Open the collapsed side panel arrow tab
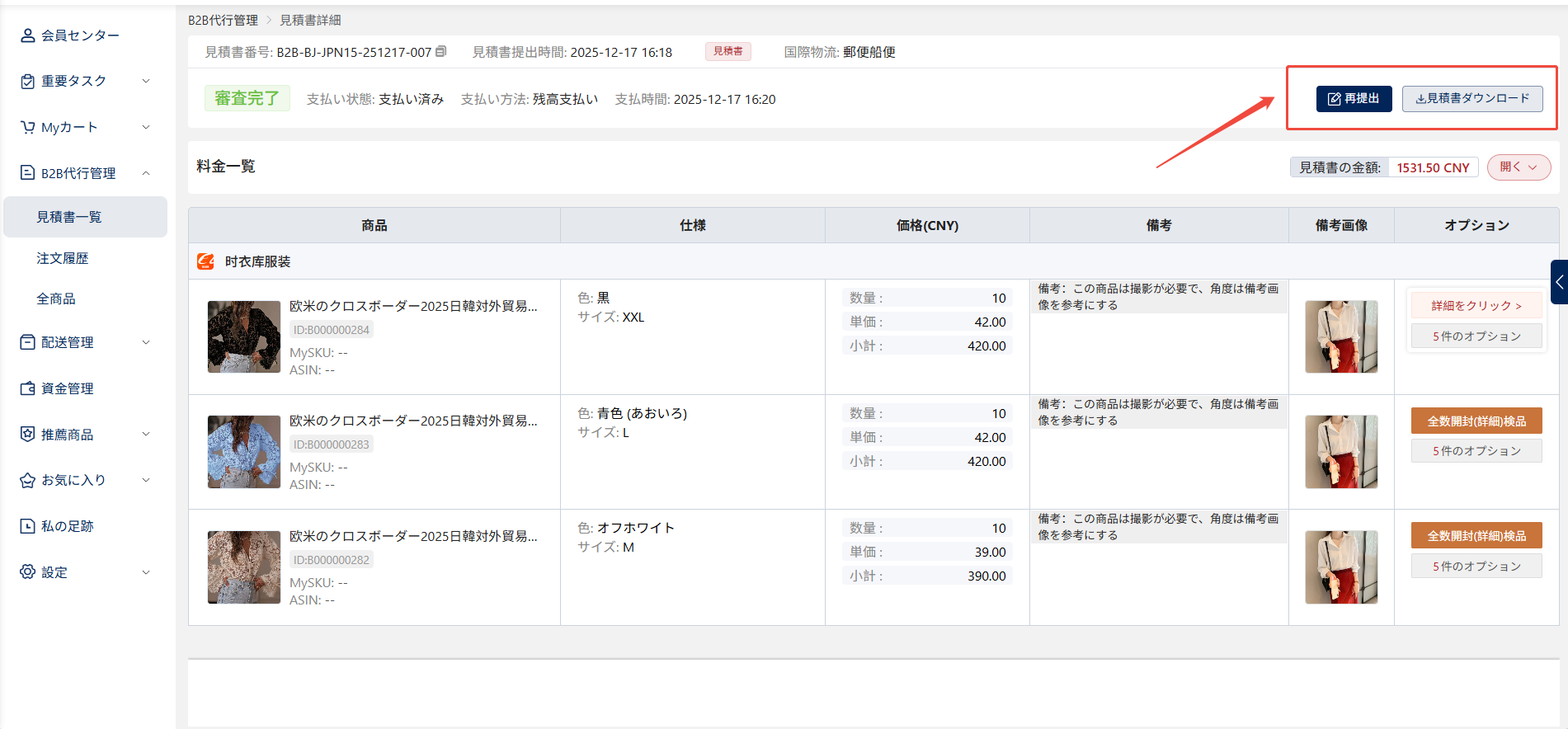Viewport: 1568px width, 729px height. pyautogui.click(x=1559, y=282)
